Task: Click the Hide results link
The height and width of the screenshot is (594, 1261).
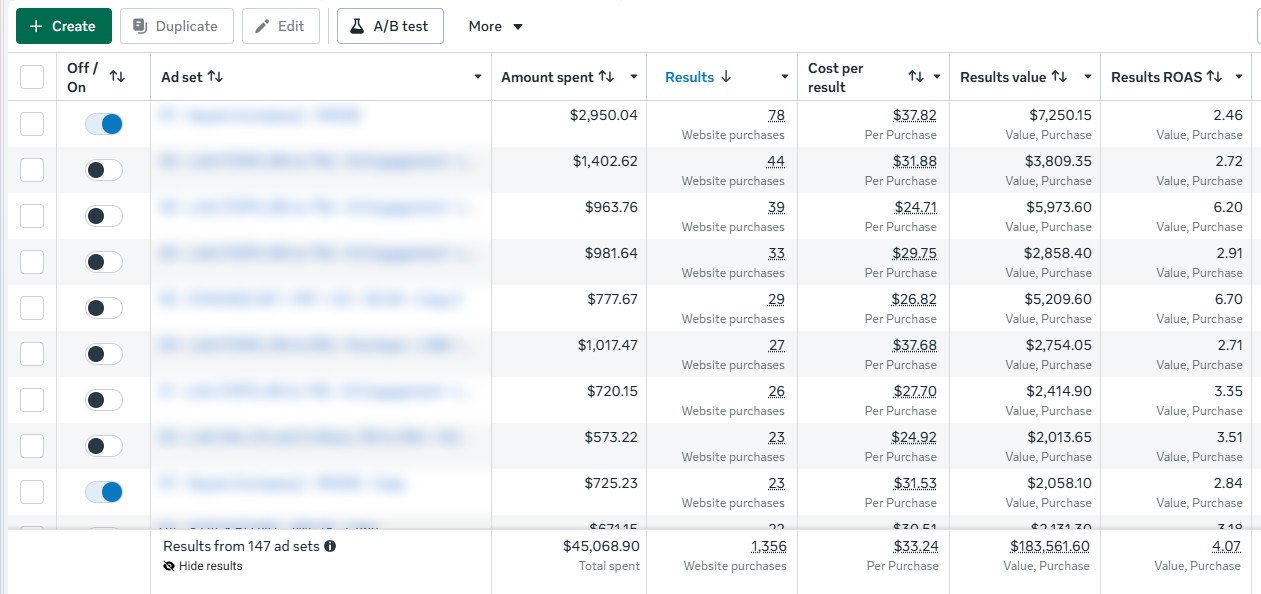Action: pos(203,566)
